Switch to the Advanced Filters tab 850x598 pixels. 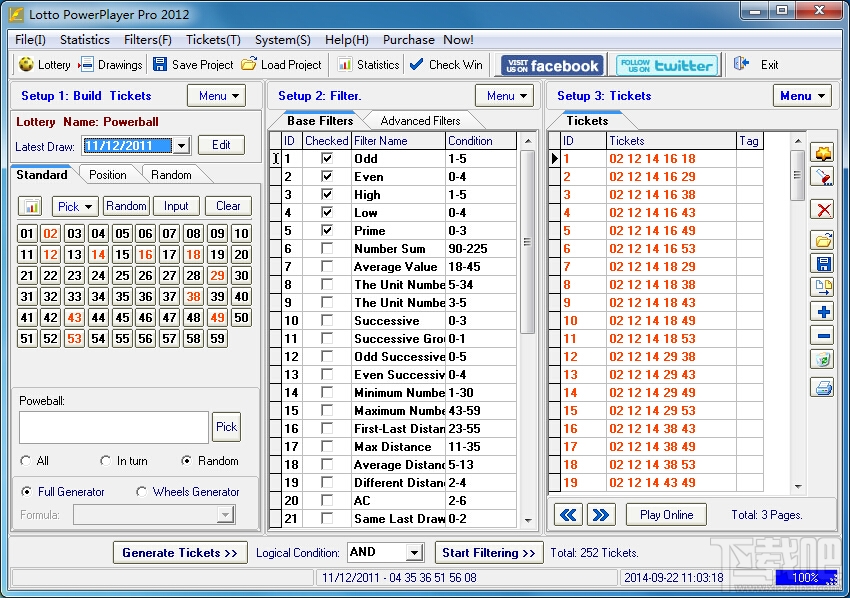point(420,121)
